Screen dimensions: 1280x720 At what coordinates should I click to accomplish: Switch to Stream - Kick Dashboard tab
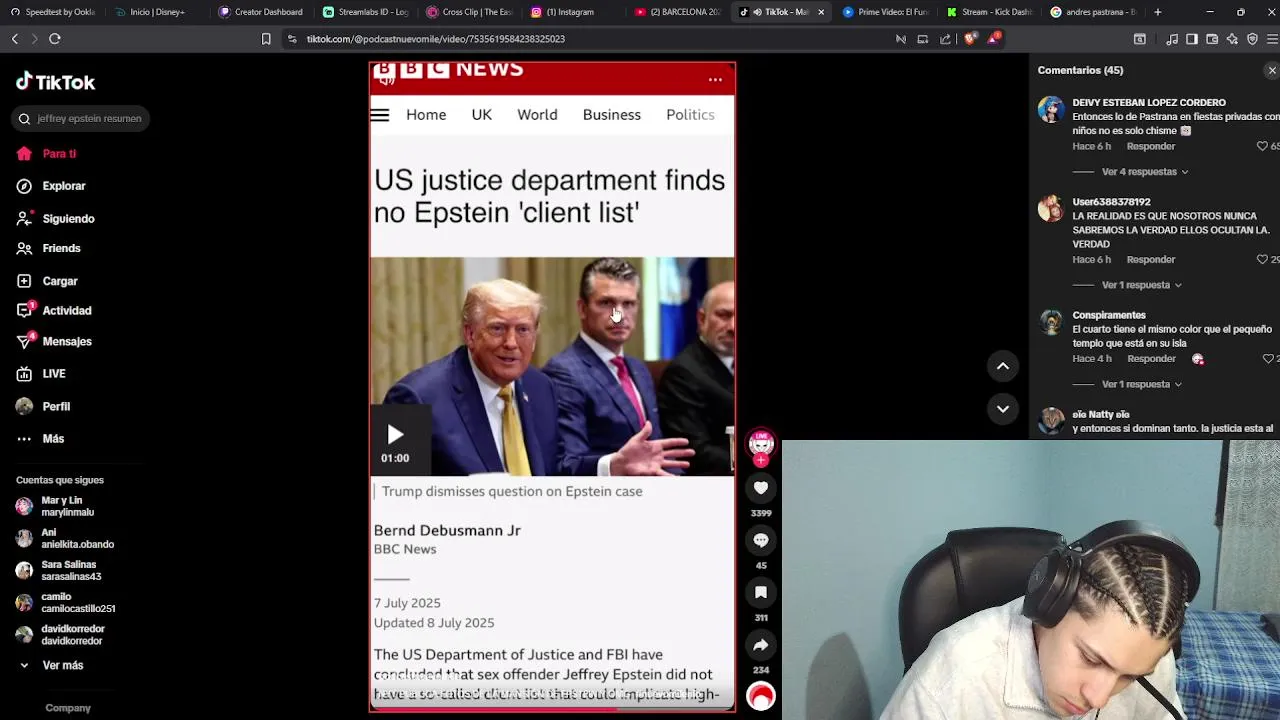pos(989,12)
